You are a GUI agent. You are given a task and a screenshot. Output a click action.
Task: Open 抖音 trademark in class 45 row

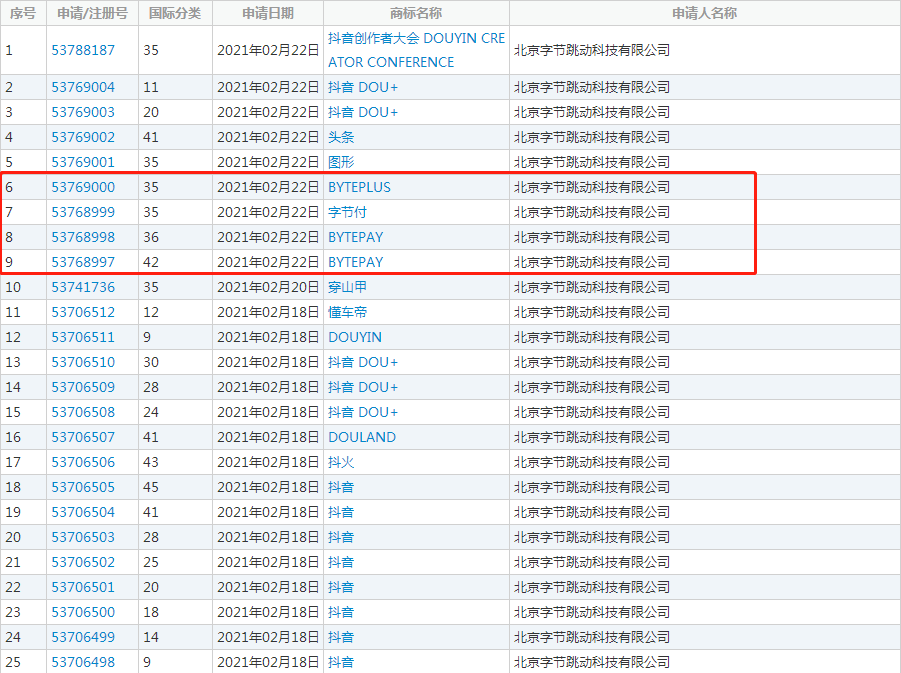(341, 487)
